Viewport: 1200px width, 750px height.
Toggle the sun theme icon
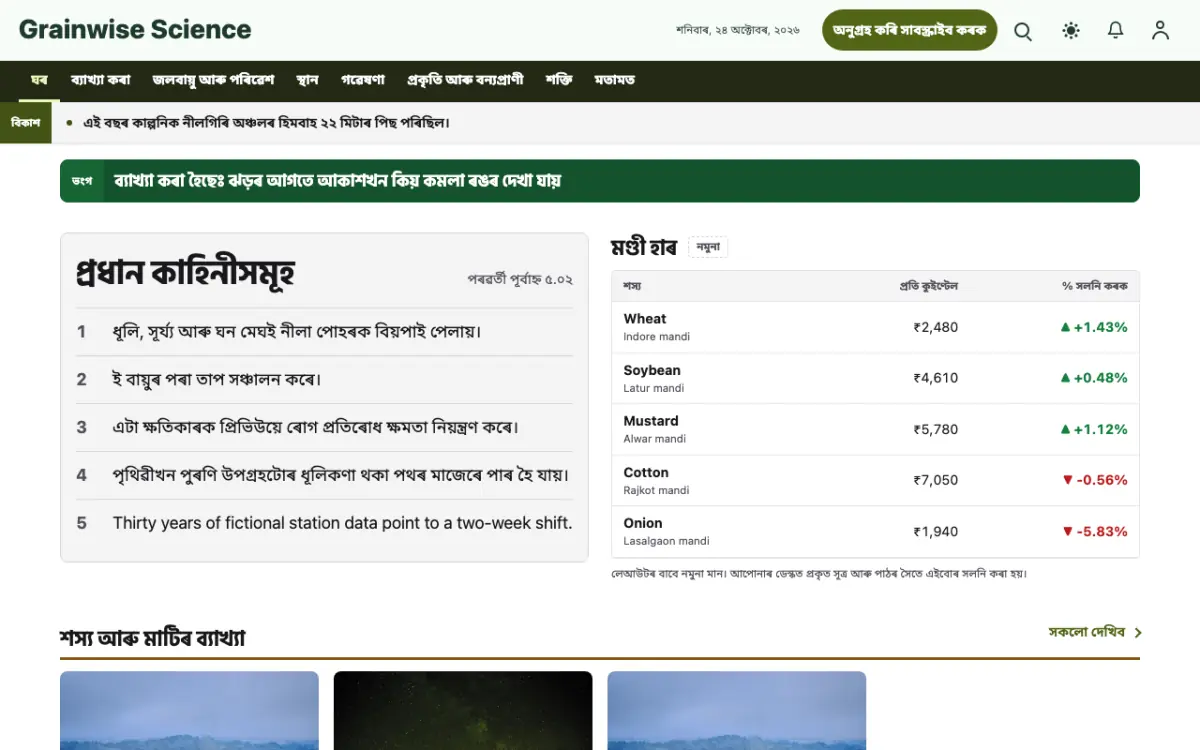1071,31
